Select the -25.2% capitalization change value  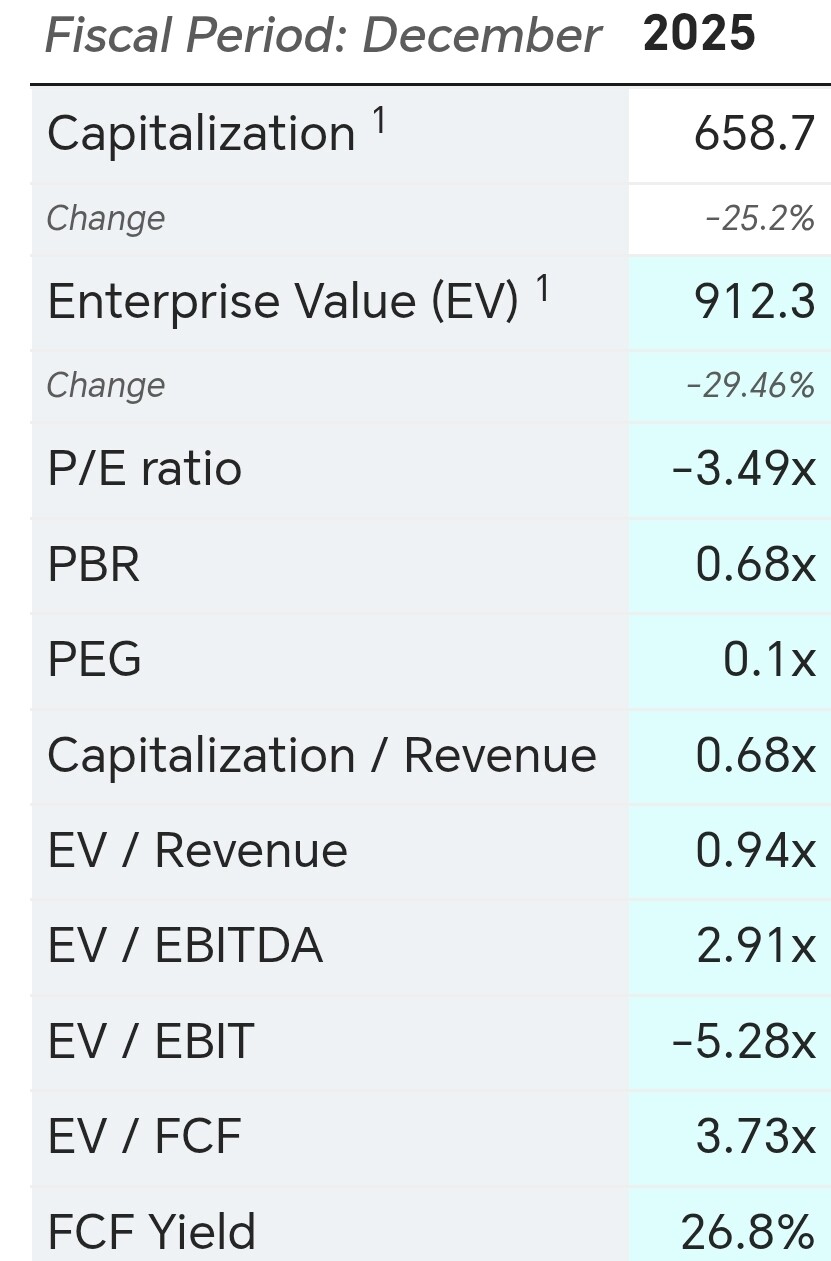point(759,218)
